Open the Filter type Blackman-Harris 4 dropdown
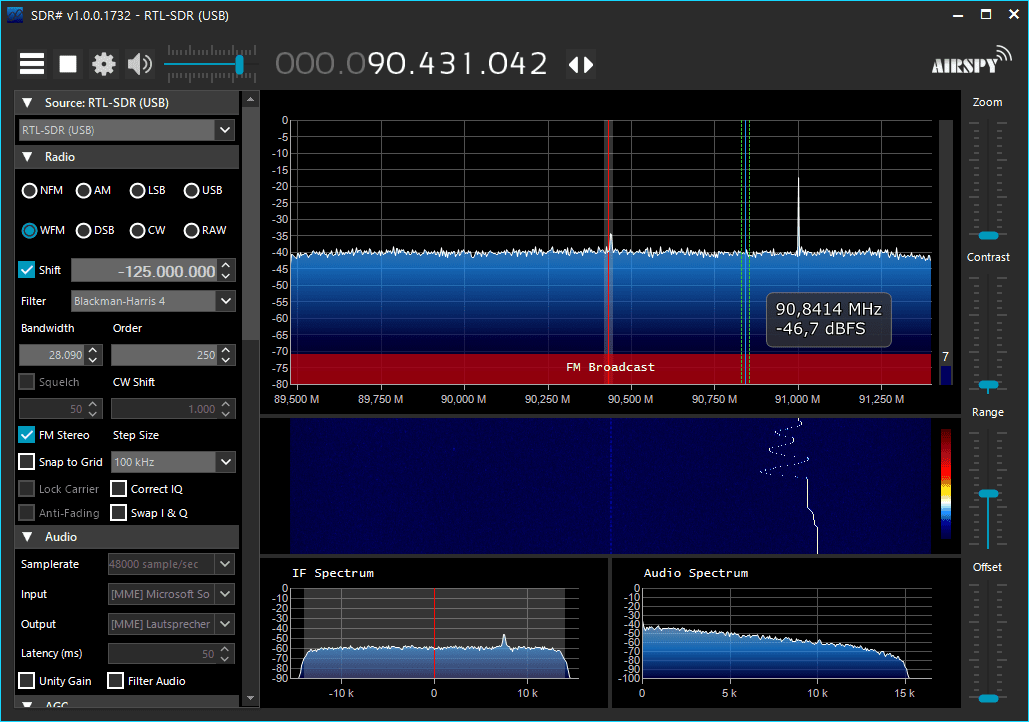Image resolution: width=1029 pixels, height=722 pixels. 225,301
